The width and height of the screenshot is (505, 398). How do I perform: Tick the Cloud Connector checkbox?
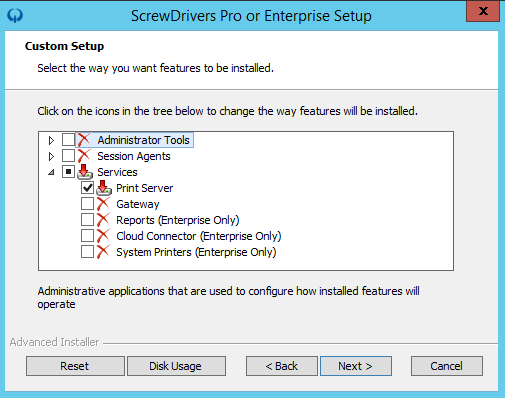pos(87,236)
